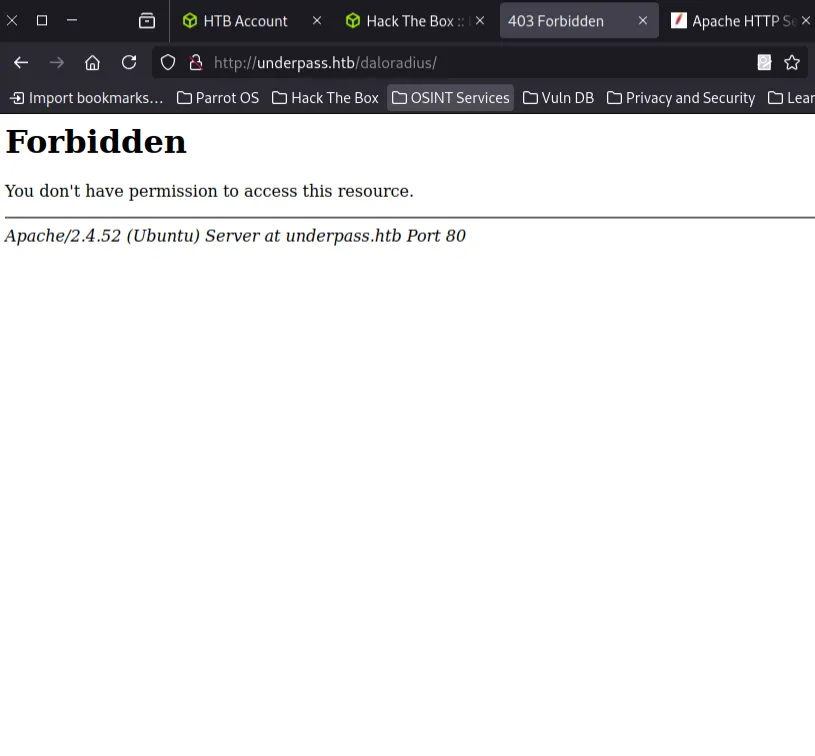Close the 403 Forbidden tab
Viewport: 815px width, 756px height.
643,21
